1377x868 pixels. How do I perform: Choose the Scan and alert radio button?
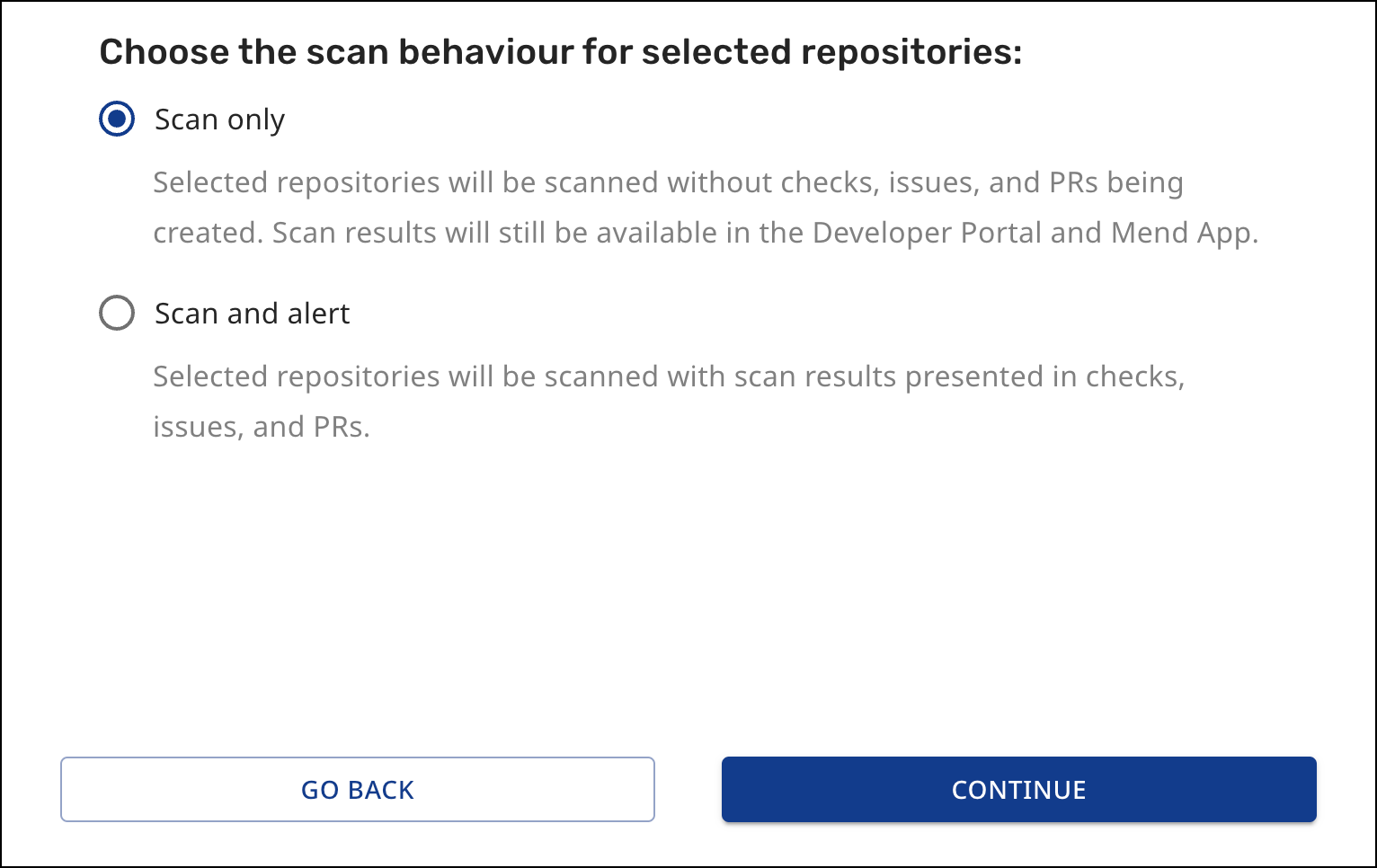click(117, 314)
